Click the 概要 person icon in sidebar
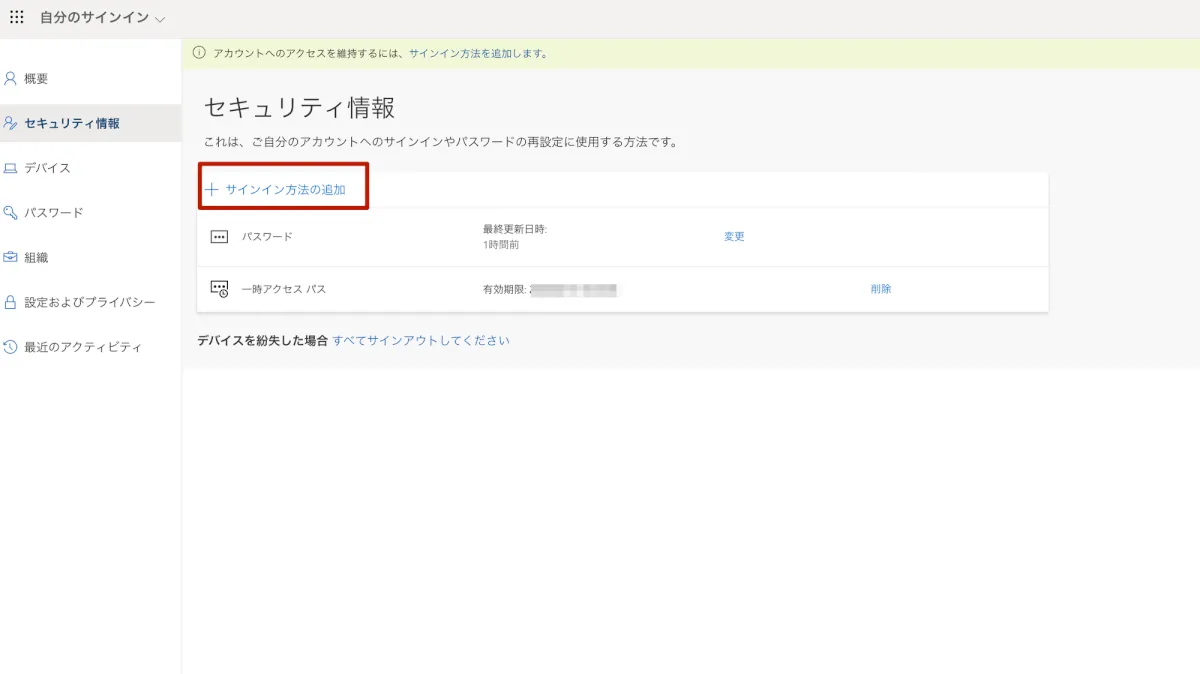 click(10, 79)
